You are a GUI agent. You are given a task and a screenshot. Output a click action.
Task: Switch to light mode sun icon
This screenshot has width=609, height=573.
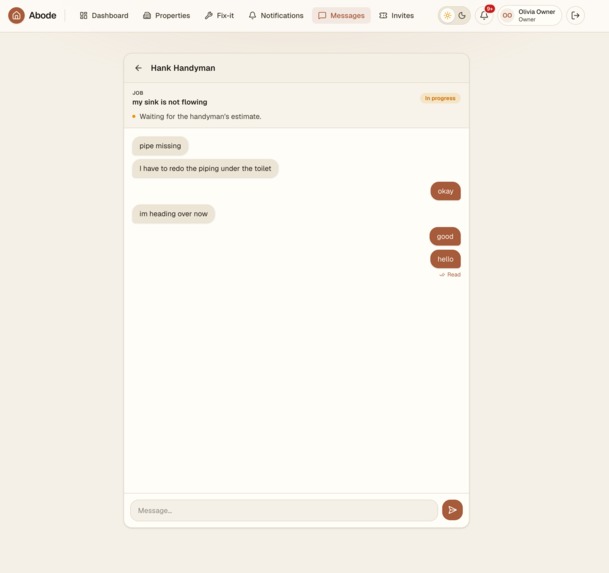tap(447, 16)
